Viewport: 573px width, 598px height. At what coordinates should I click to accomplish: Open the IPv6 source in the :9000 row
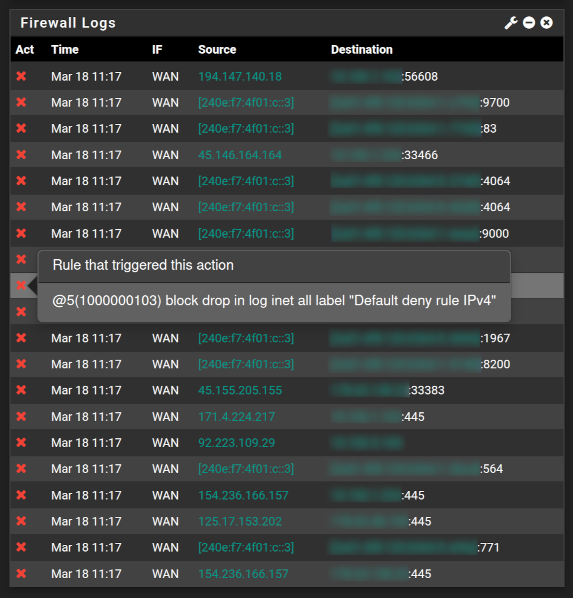click(x=246, y=233)
